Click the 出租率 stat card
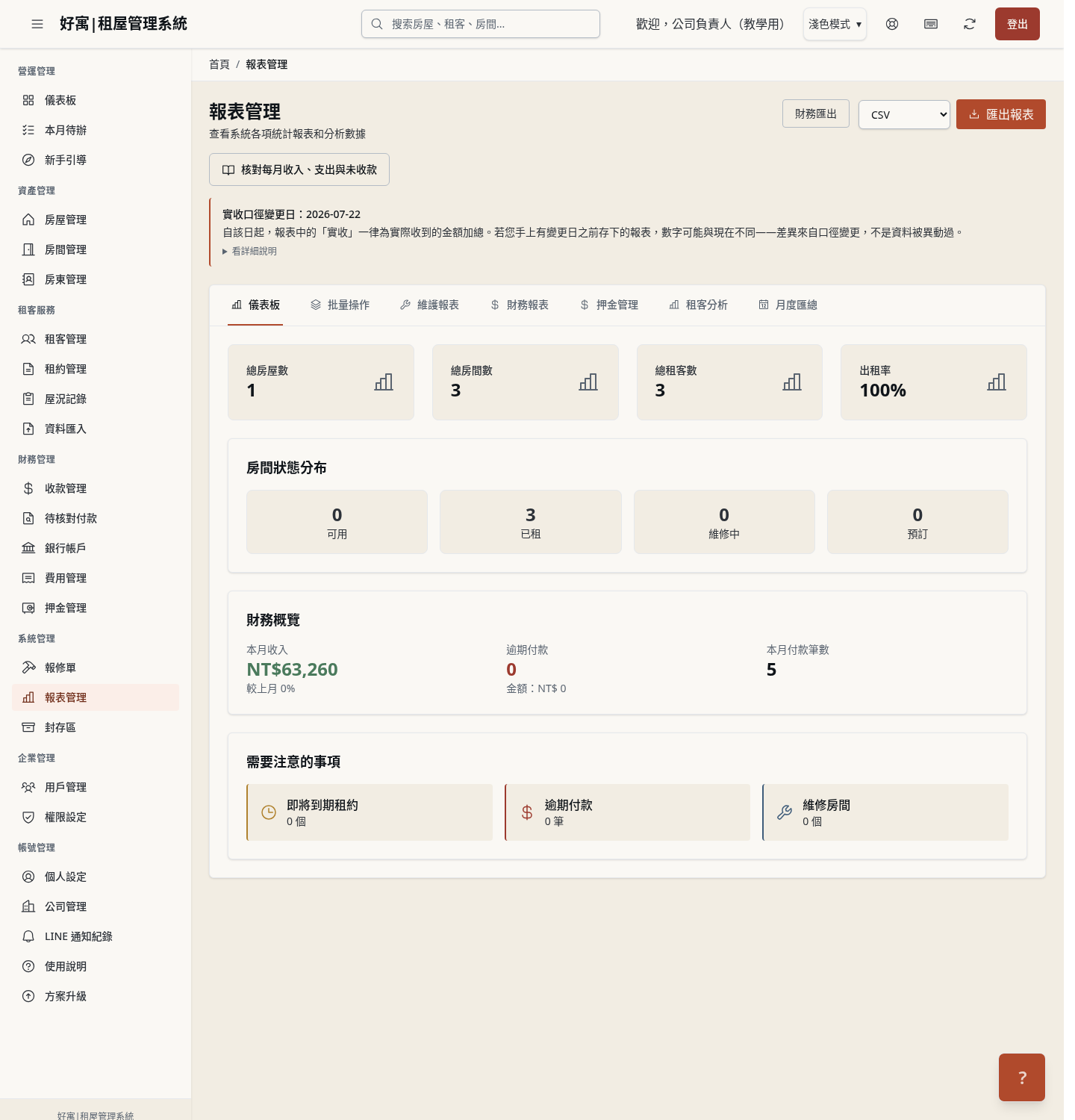This screenshot has height=1120, width=1075. click(934, 382)
